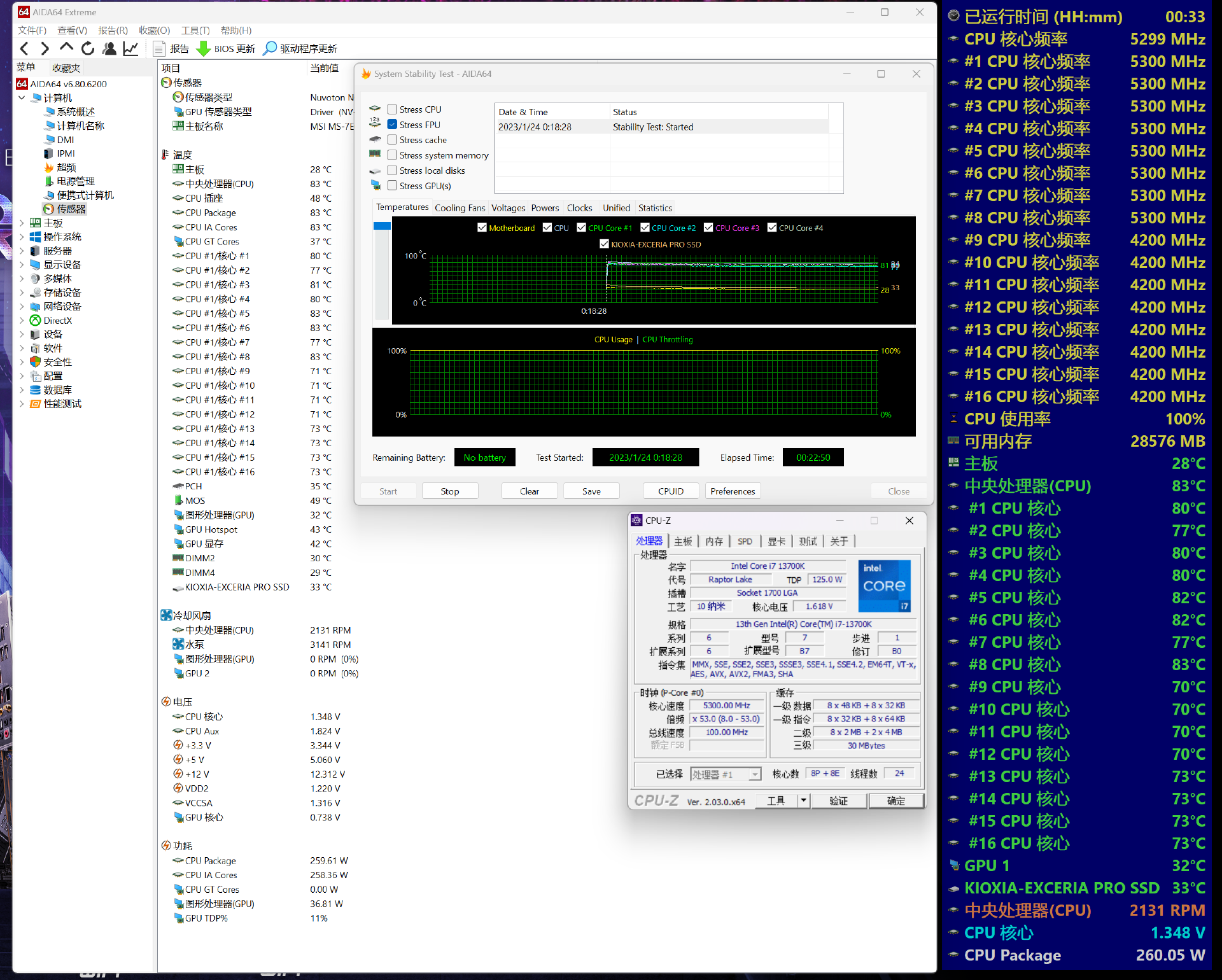Click the BIOS 更新 green arrow icon
Viewport: 1222px width, 980px height.
[204, 48]
